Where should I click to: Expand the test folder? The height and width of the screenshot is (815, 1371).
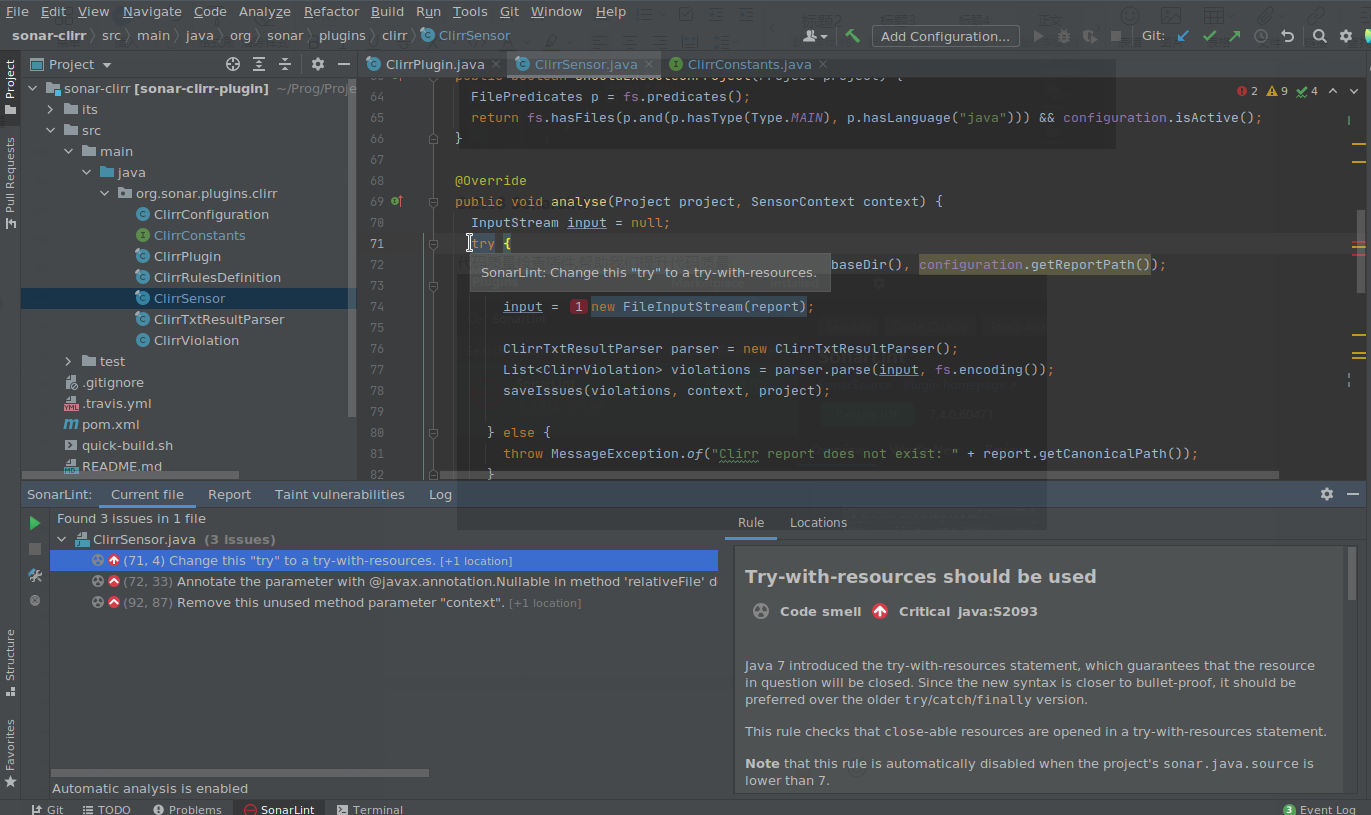point(68,361)
